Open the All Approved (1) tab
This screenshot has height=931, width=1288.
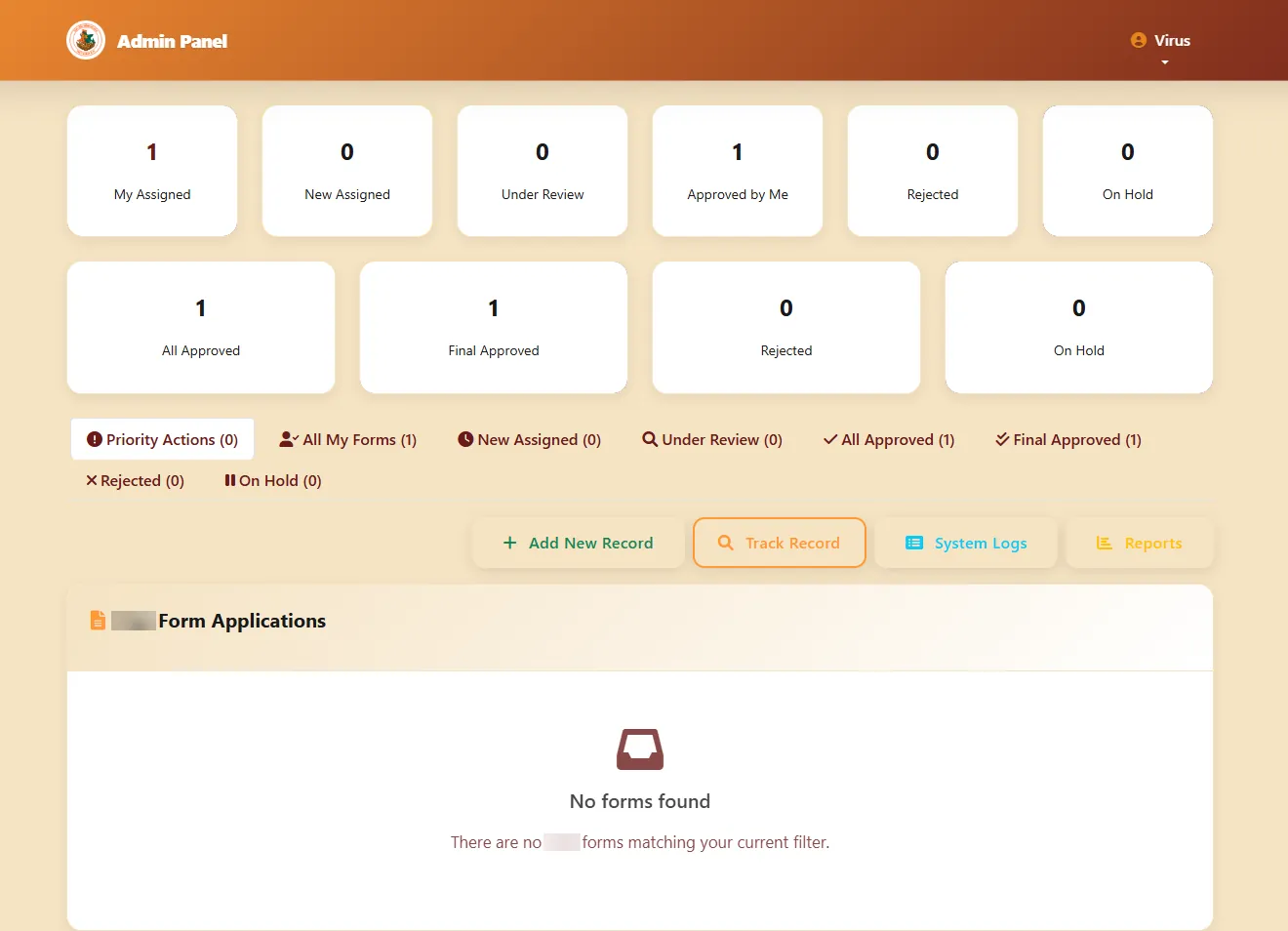[889, 439]
